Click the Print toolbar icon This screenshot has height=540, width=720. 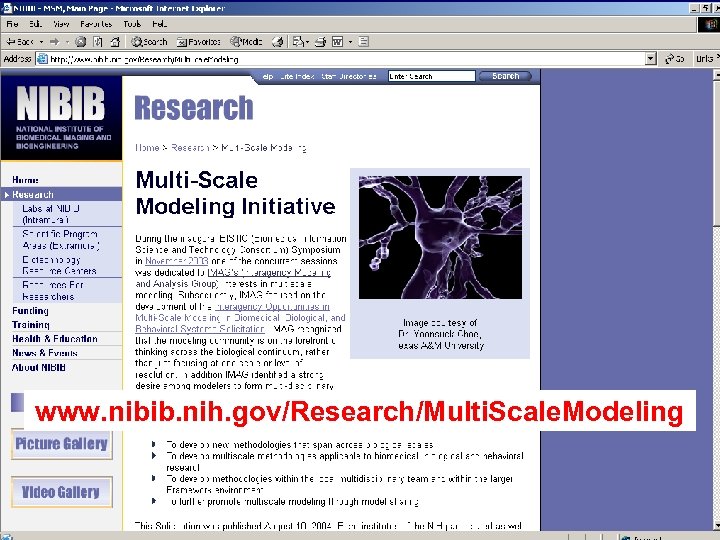click(321, 42)
